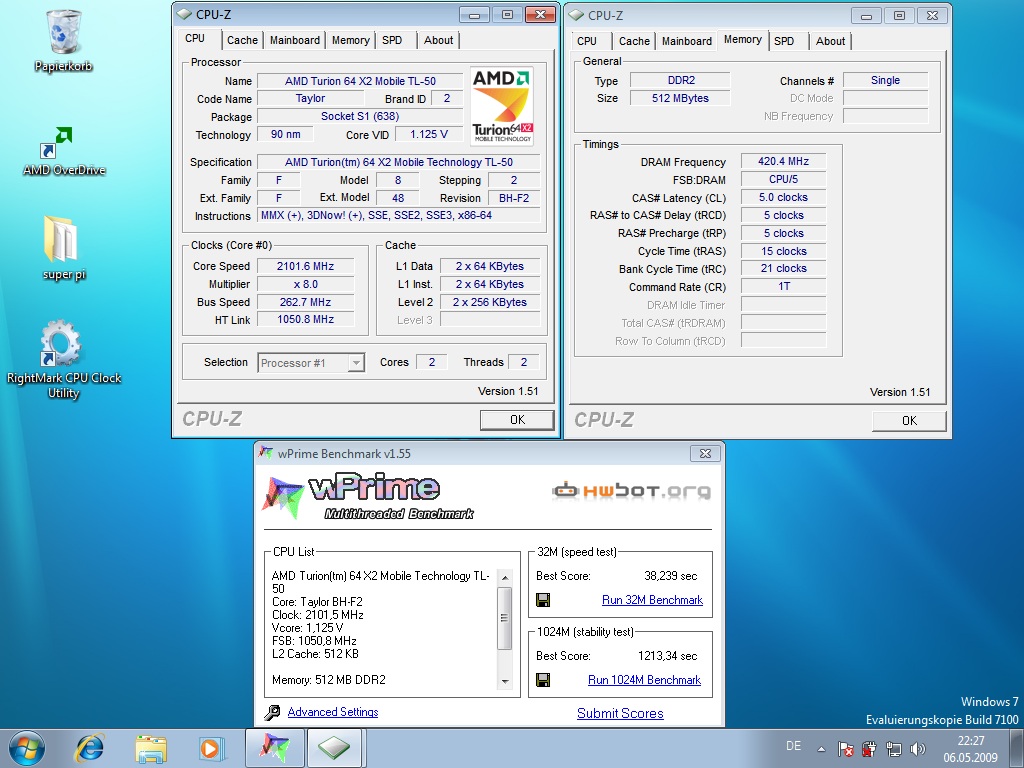Image resolution: width=1024 pixels, height=768 pixels.
Task: Open the network tray icon
Action: click(893, 748)
